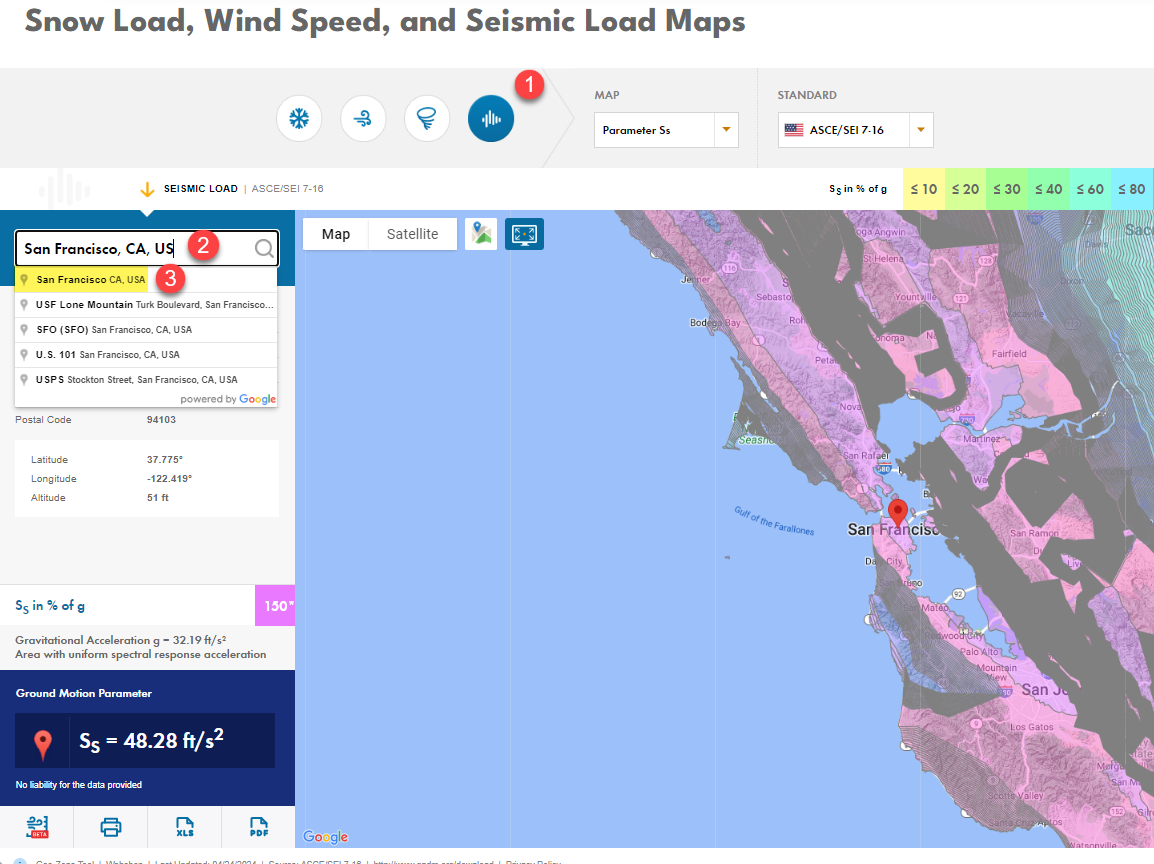This screenshot has width=1154, height=864.
Task: Open the Parameter Ss dropdown
Action: (666, 130)
